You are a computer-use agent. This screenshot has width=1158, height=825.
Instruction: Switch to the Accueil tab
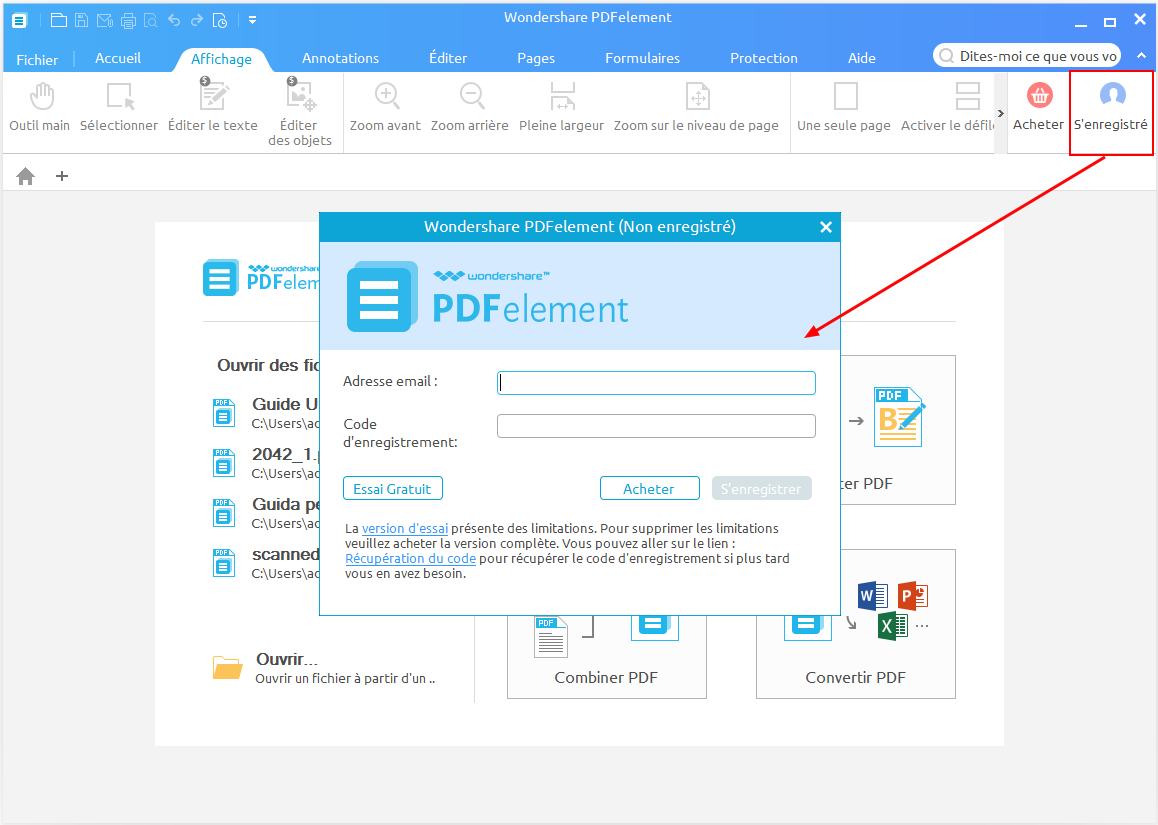point(118,58)
